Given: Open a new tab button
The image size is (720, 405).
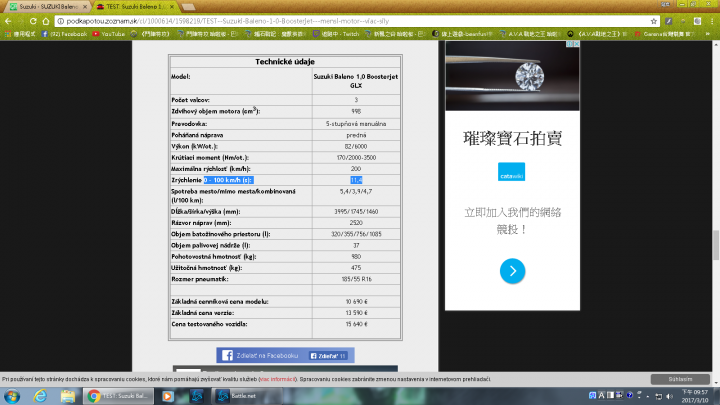Looking at the screenshot, I should click(188, 7).
